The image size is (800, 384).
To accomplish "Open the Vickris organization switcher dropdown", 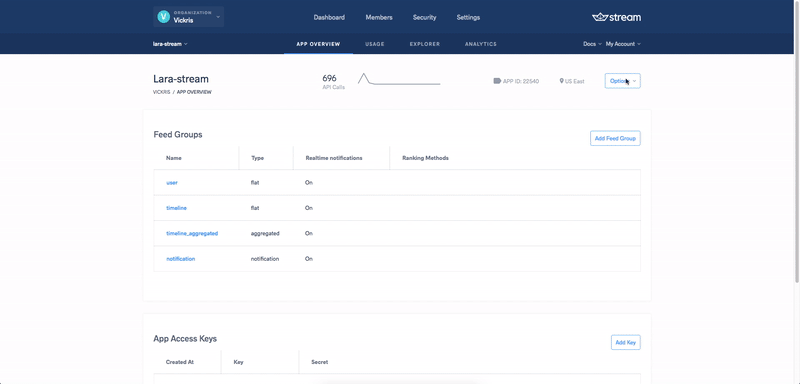I will coord(188,17).
